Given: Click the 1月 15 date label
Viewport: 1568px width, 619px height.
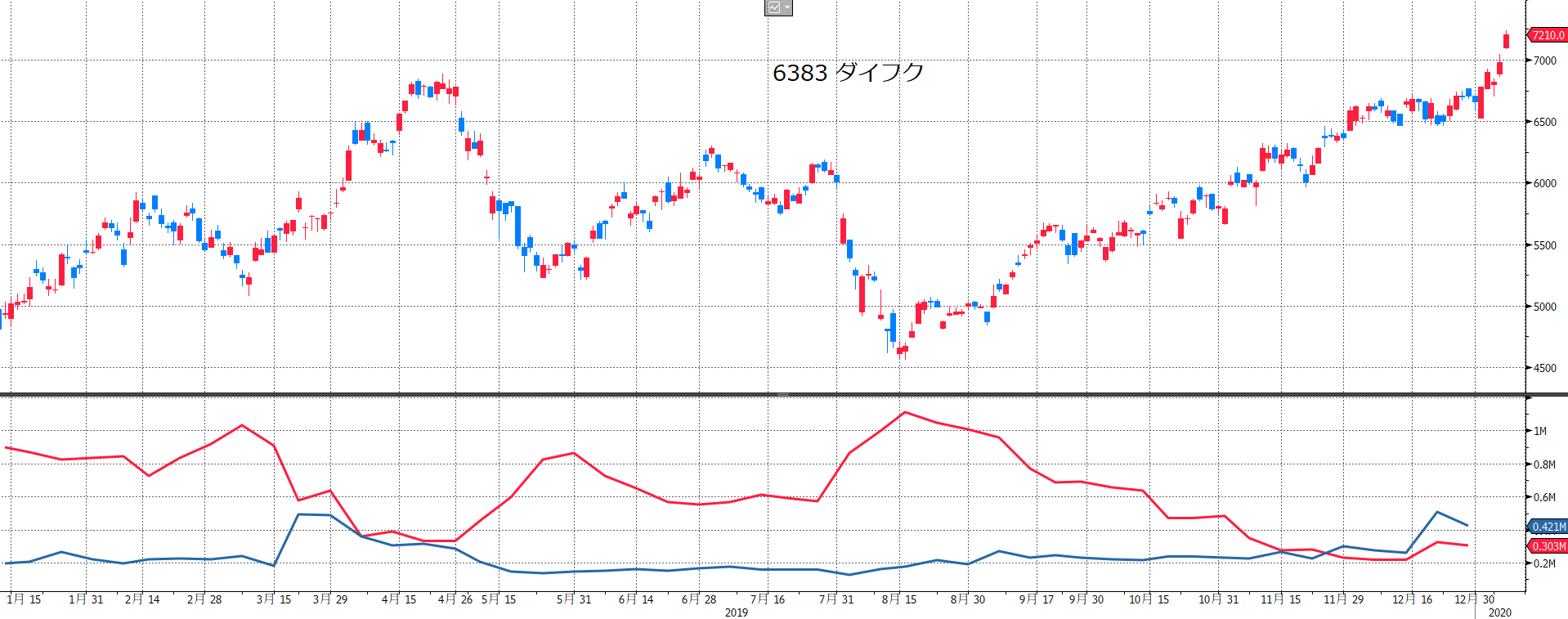Looking at the screenshot, I should (24, 599).
